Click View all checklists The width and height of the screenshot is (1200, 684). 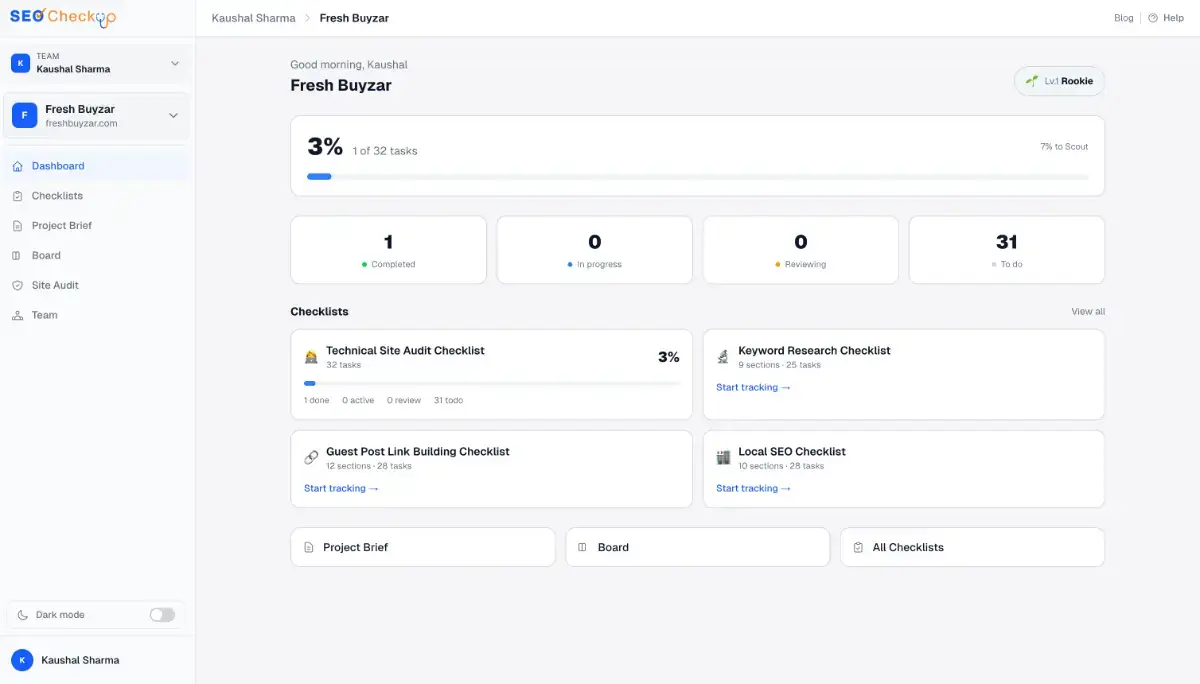click(x=1087, y=311)
